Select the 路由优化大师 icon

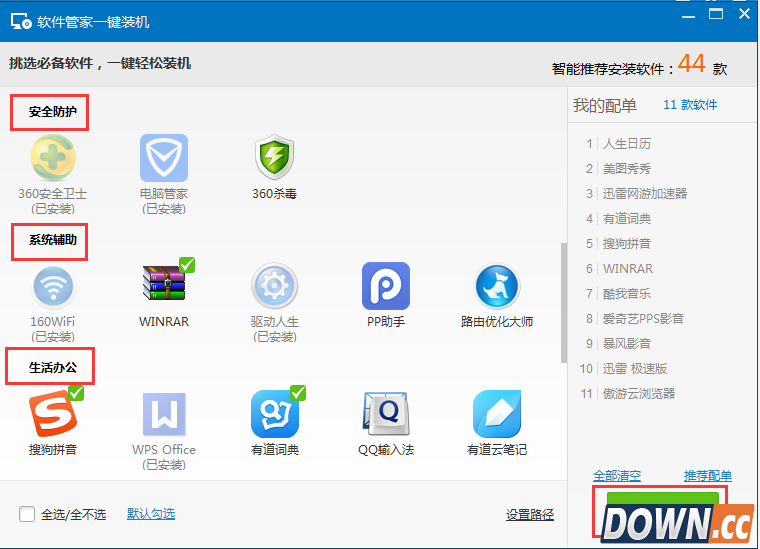(x=497, y=286)
